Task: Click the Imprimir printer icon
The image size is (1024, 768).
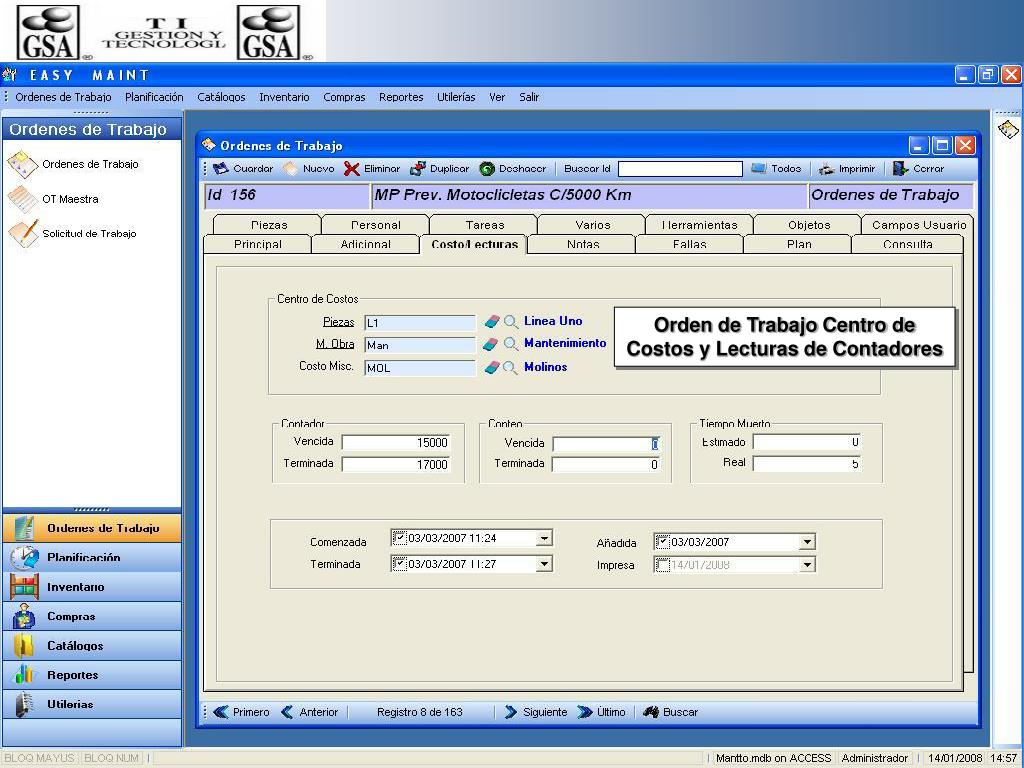Action: [826, 168]
